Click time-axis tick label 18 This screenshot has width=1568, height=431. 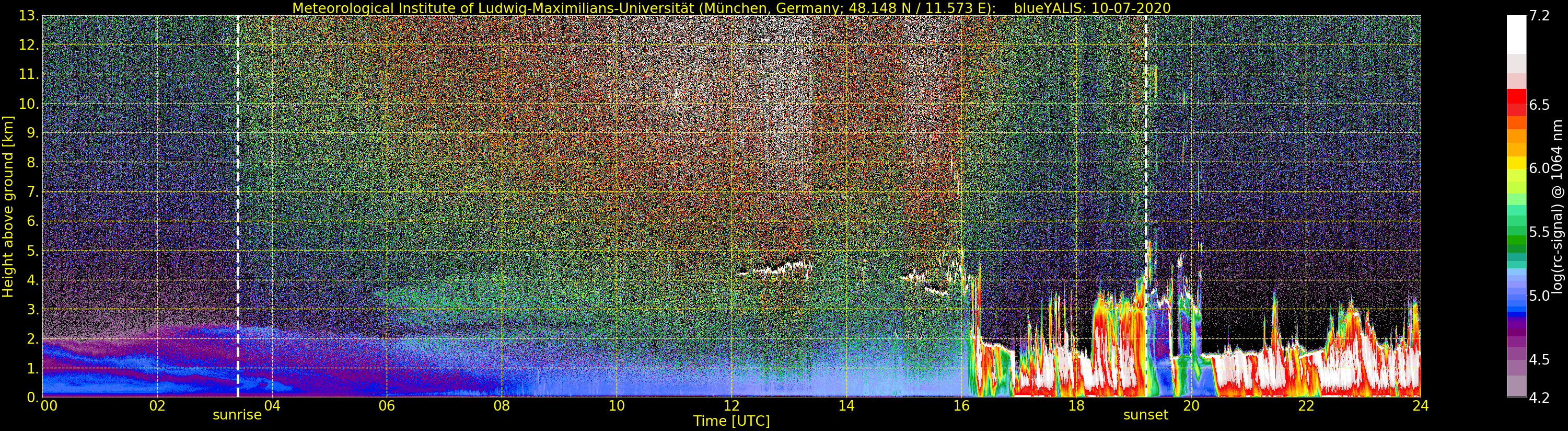point(1076,405)
